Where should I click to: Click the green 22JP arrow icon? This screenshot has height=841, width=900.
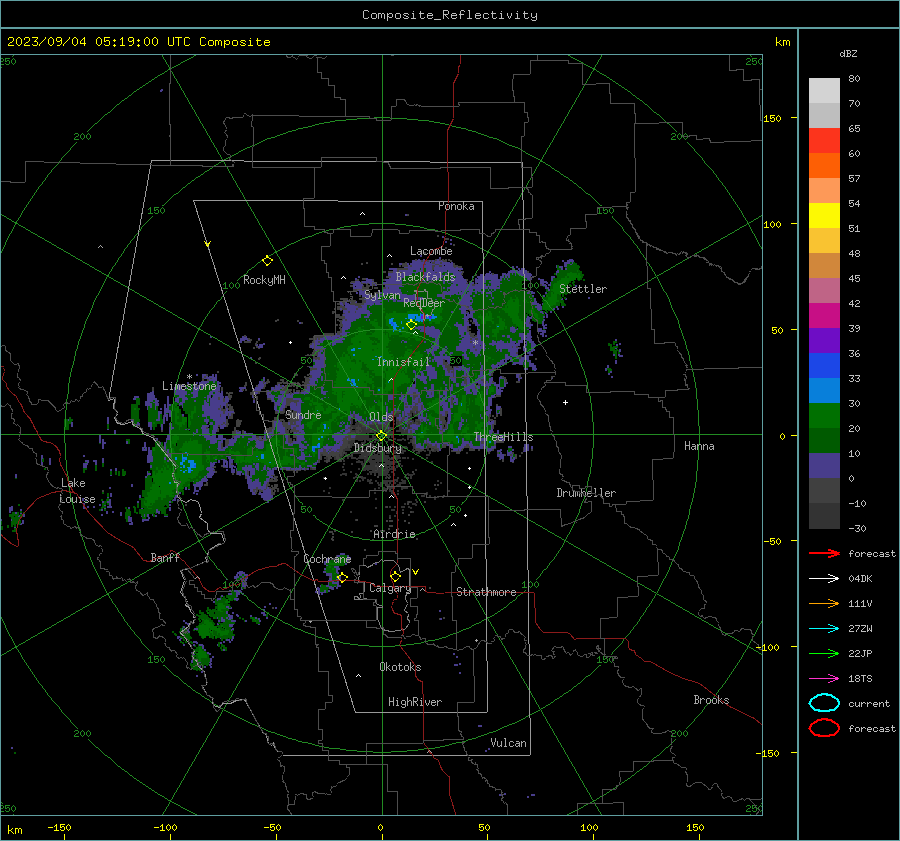[824, 653]
